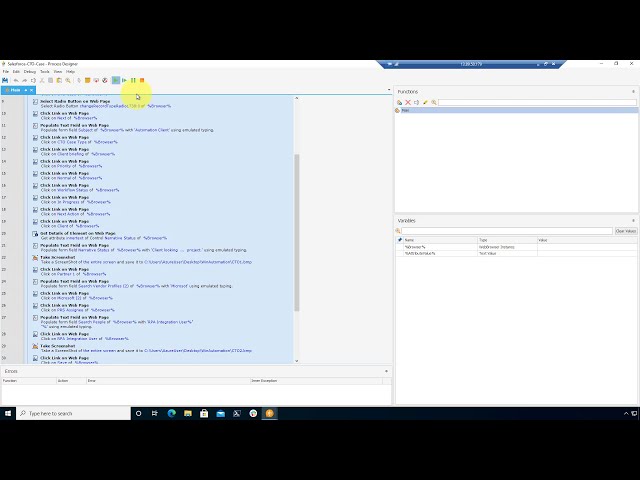Click the pin button of the Variables panel
Screen dimensions: 640x480
click(x=633, y=220)
